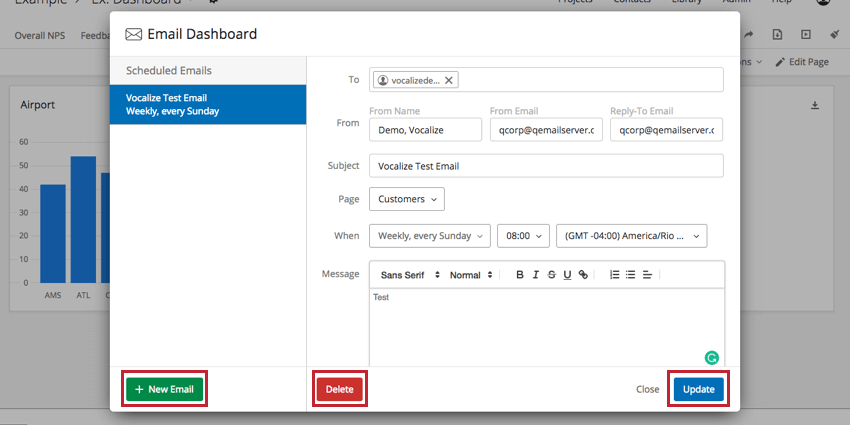850x425 pixels.
Task: Click the From Email field
Action: (546, 130)
